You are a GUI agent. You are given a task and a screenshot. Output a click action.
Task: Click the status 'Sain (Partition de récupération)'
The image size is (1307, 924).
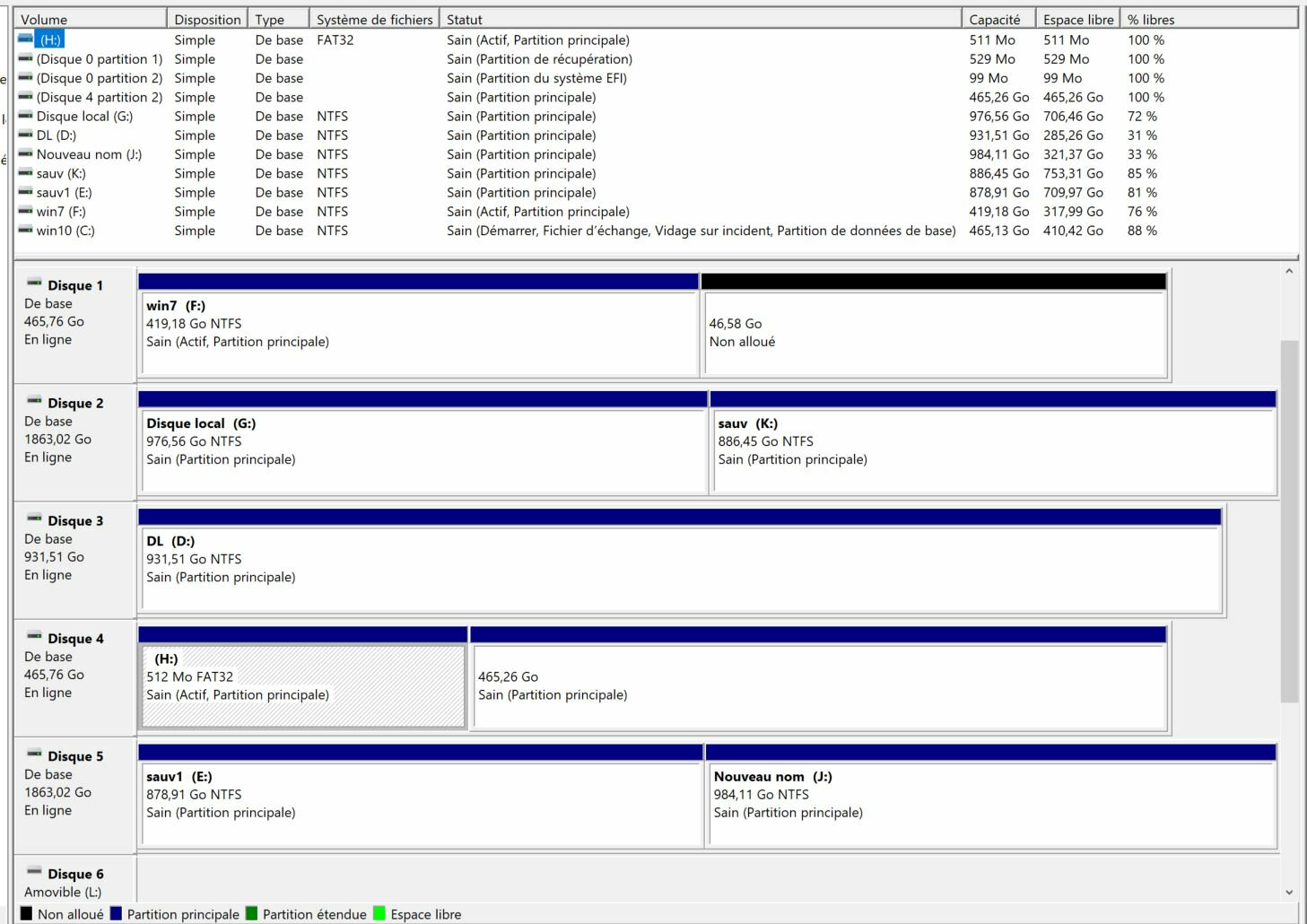[x=539, y=58]
